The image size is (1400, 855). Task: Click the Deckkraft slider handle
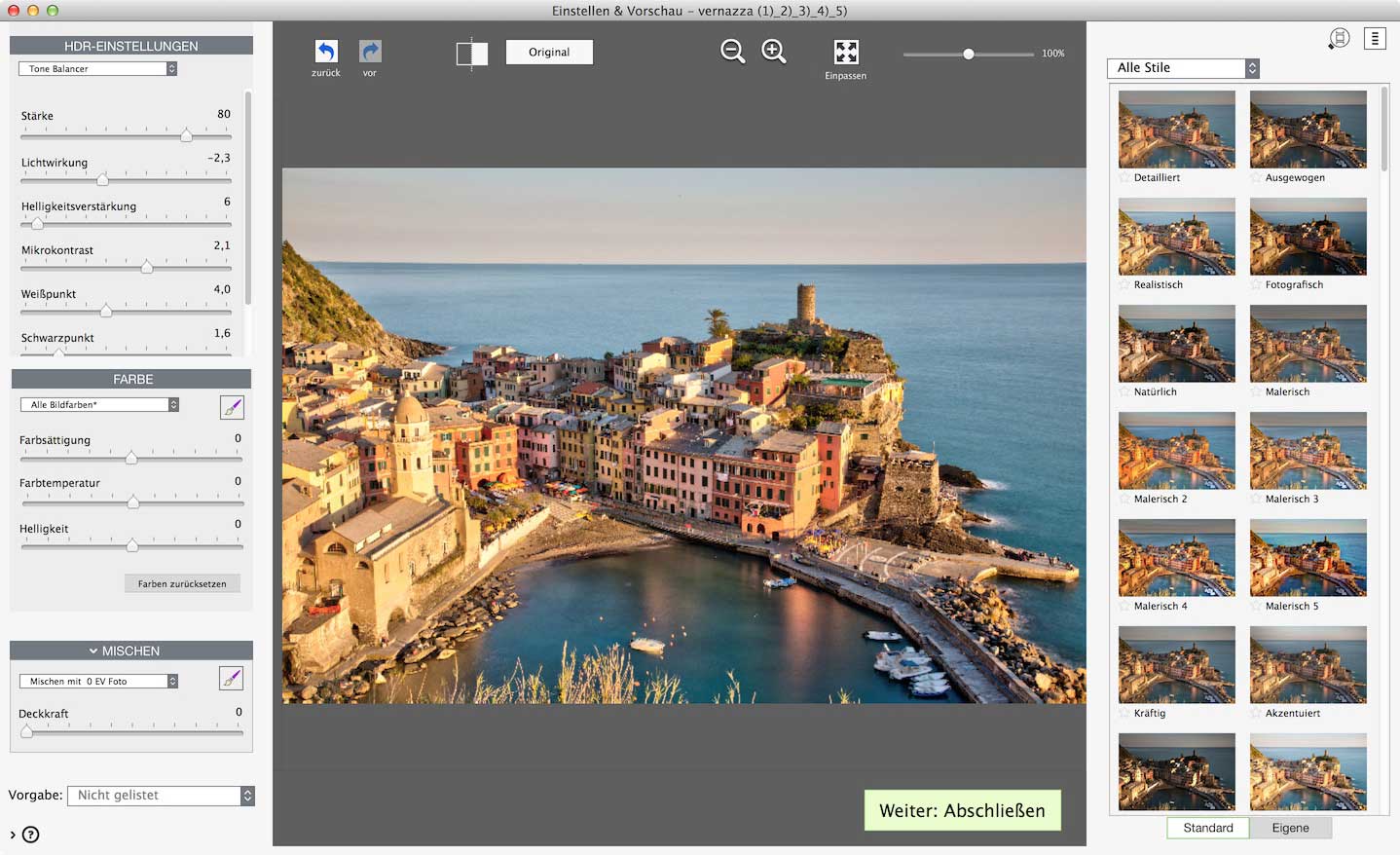(27, 731)
